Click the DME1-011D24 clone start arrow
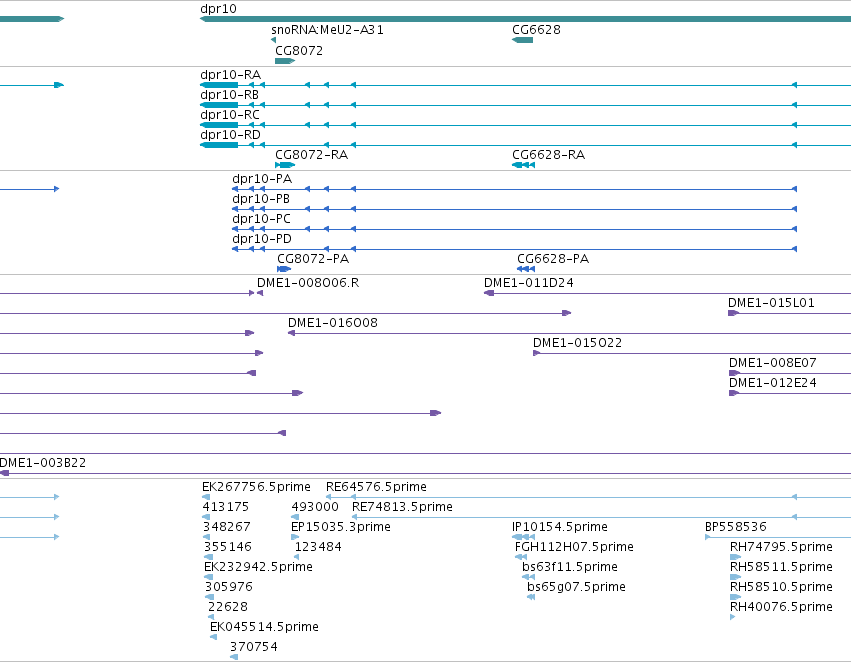Image resolution: width=851 pixels, height=662 pixels. coord(489,293)
